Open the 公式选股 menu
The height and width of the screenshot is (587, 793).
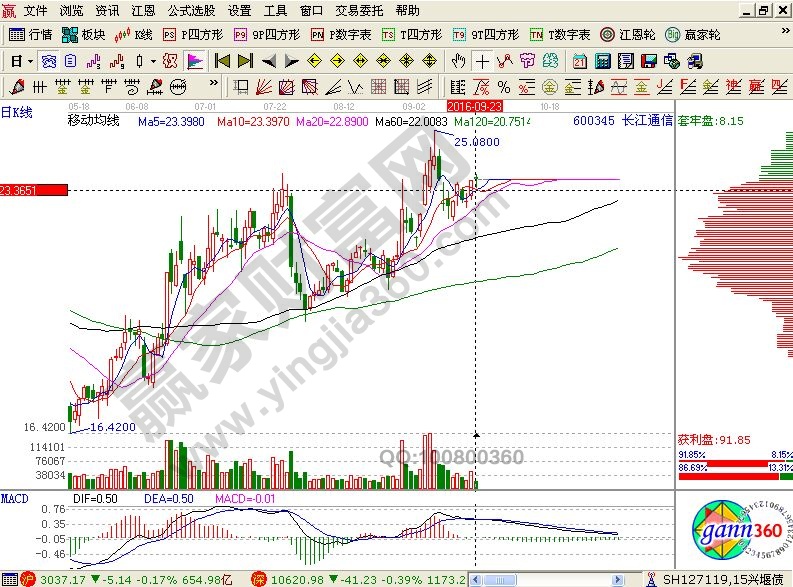point(193,11)
